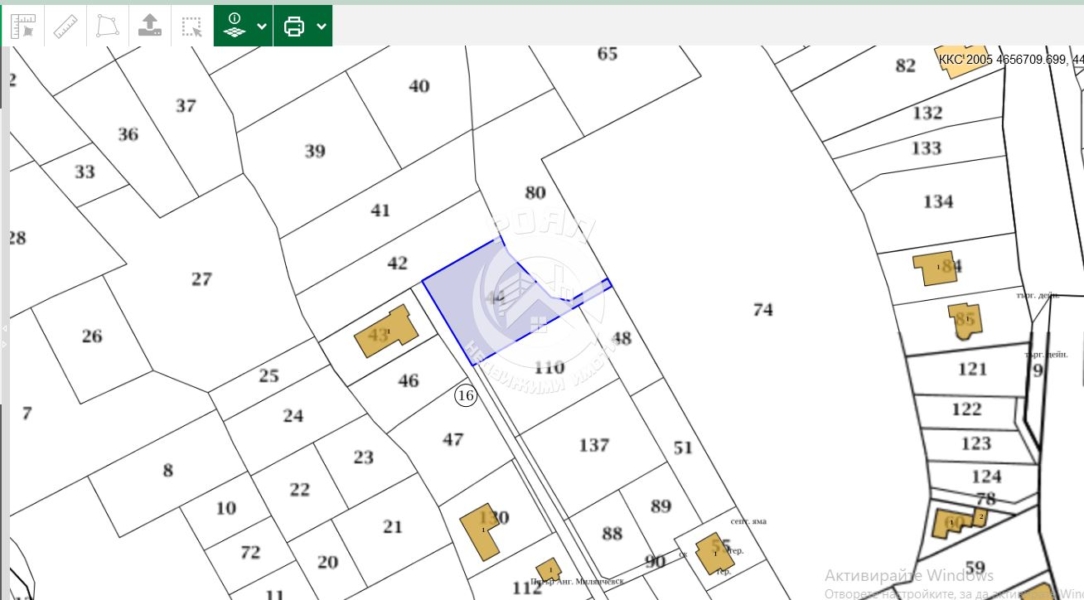Select parcel number 74
The width and height of the screenshot is (1084, 600).
click(763, 310)
